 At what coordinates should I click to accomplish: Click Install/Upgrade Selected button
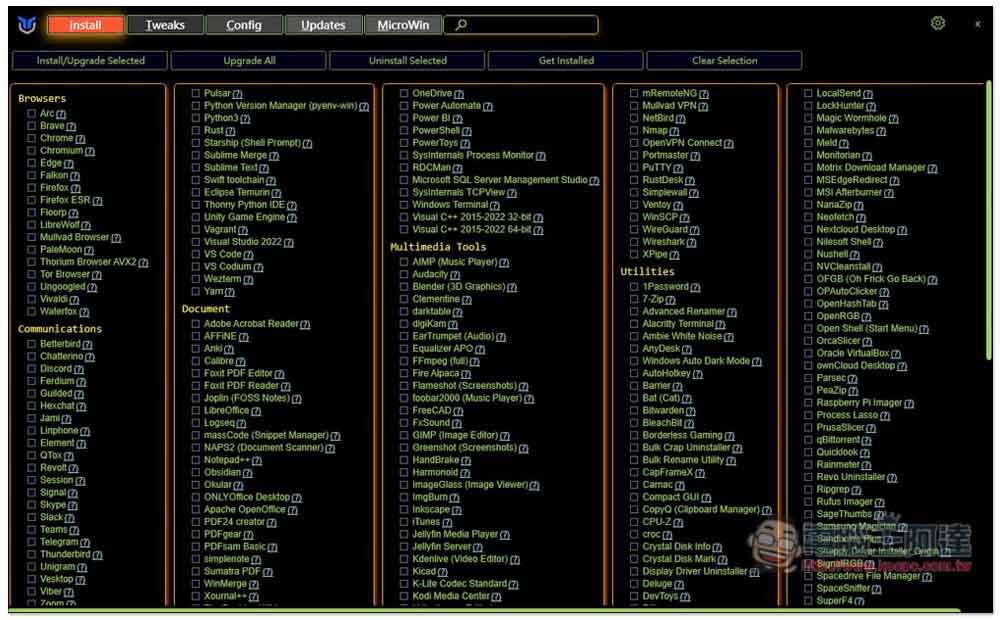tap(91, 61)
